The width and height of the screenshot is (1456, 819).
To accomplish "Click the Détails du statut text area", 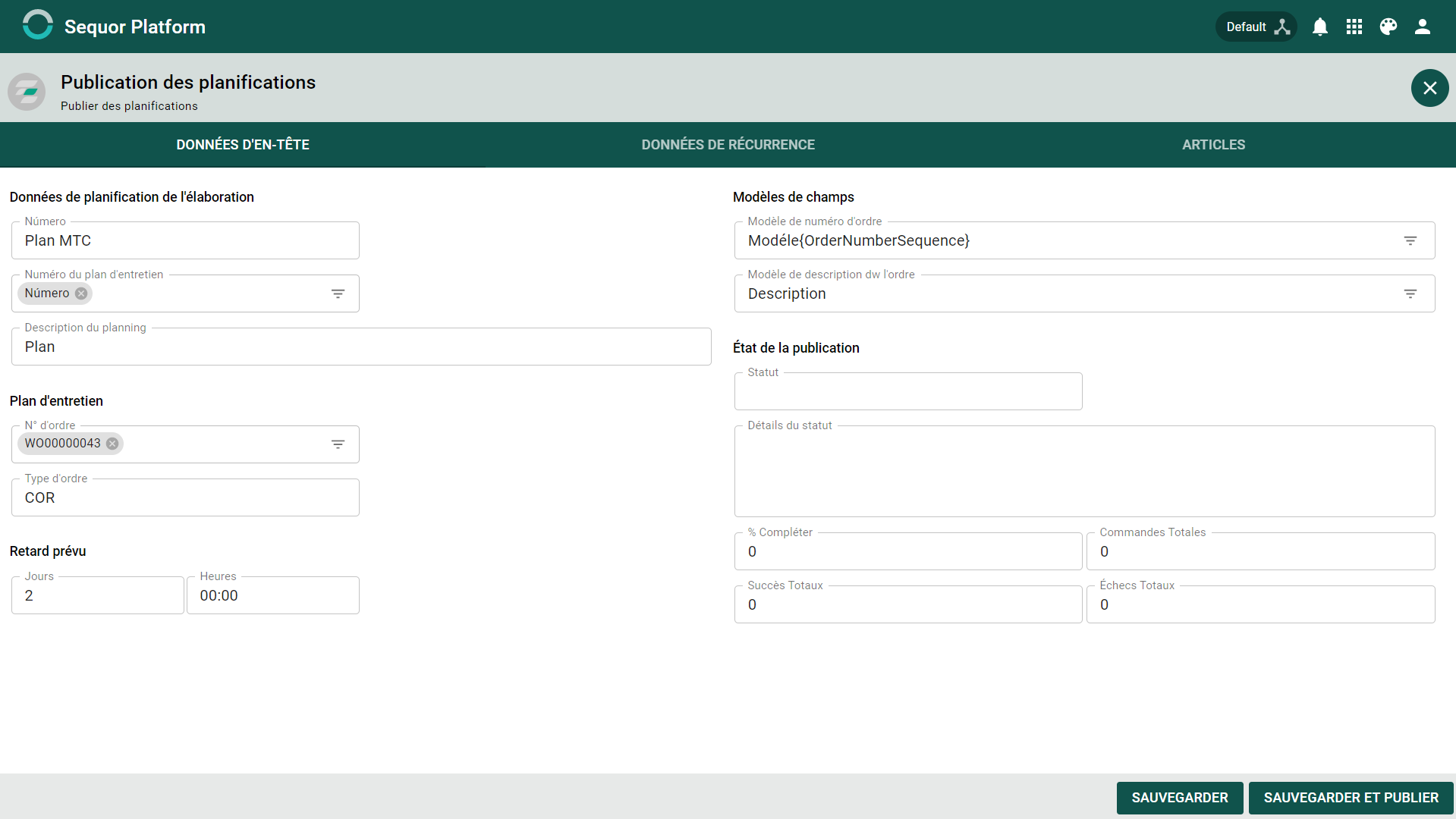I will (x=1085, y=471).
